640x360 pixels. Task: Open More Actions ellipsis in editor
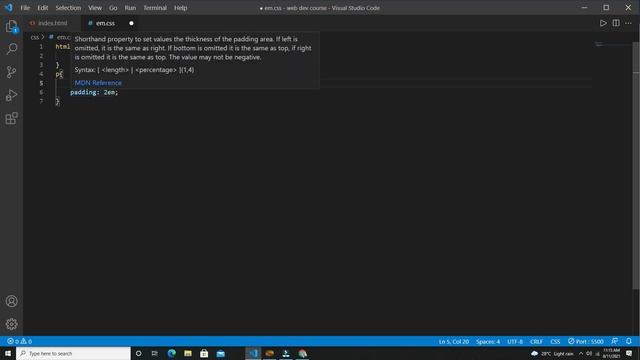[x=629, y=23]
